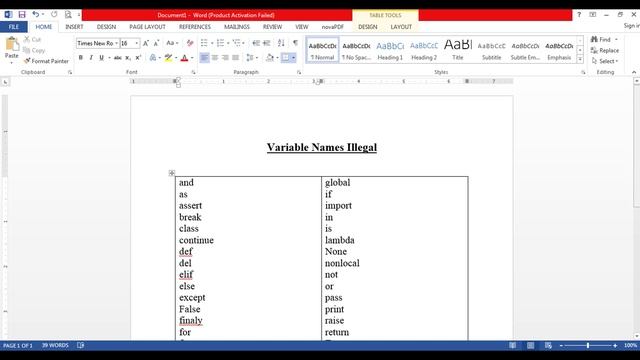Click the table move handle
640x360 pixels.
click(172, 173)
